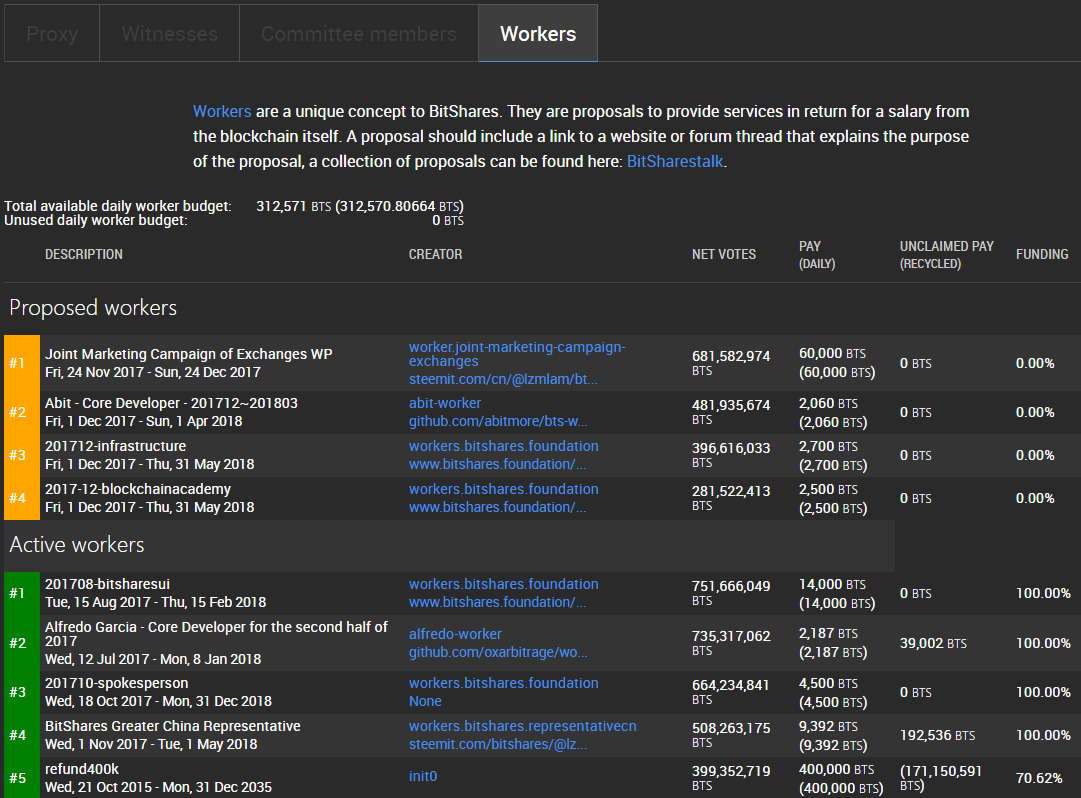Select '2017-12-blockchainacademy' description
This screenshot has height=798, width=1081.
(138, 489)
